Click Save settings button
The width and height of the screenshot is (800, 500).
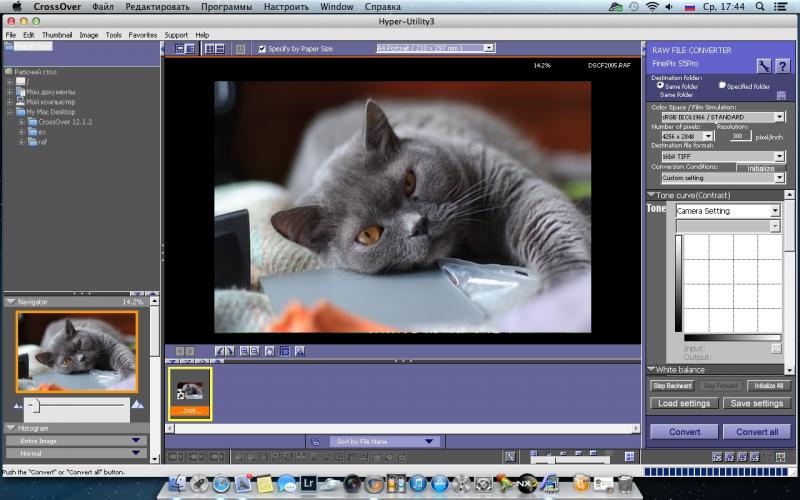click(x=757, y=403)
